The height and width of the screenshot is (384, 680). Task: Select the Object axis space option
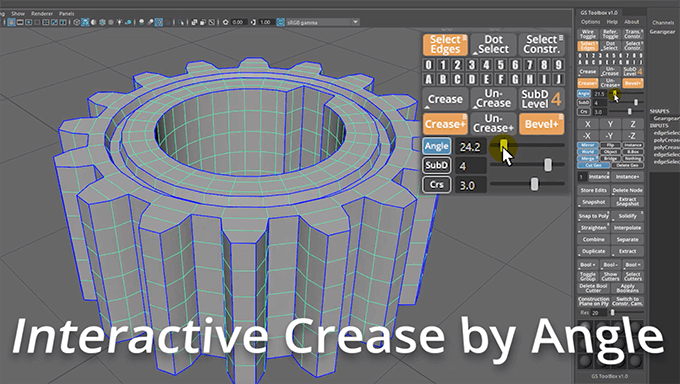click(x=610, y=152)
